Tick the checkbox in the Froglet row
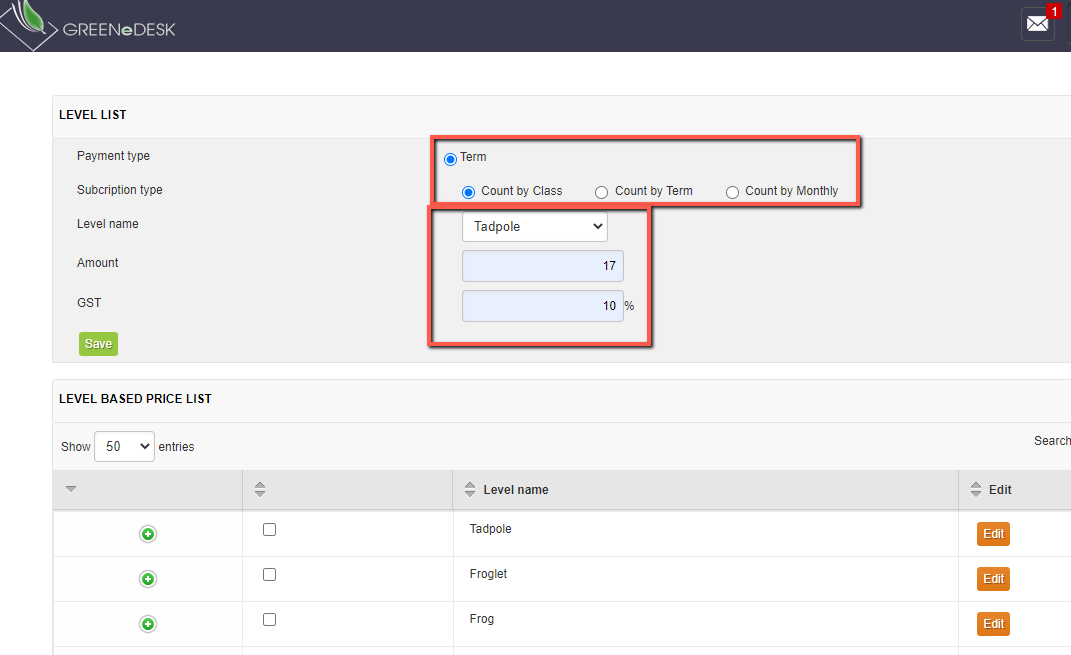The image size is (1071, 655). 269,574
